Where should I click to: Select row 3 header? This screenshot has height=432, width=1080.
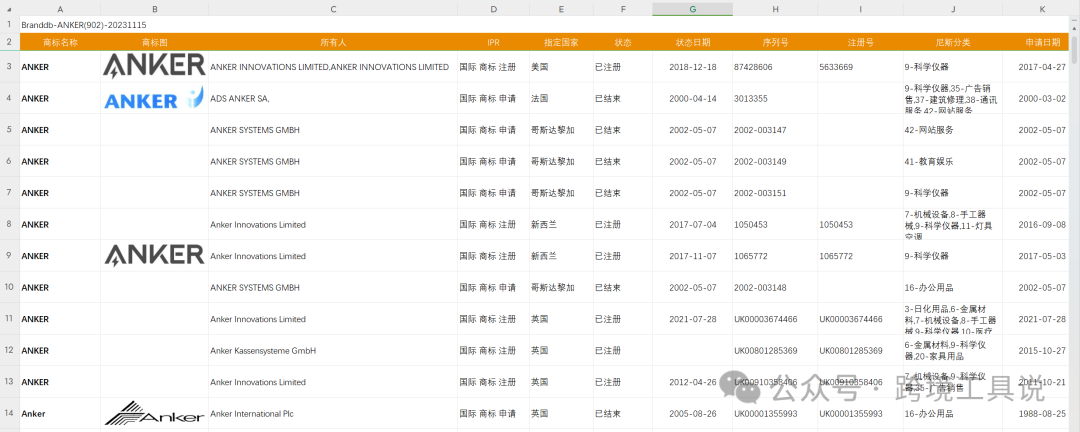point(10,67)
